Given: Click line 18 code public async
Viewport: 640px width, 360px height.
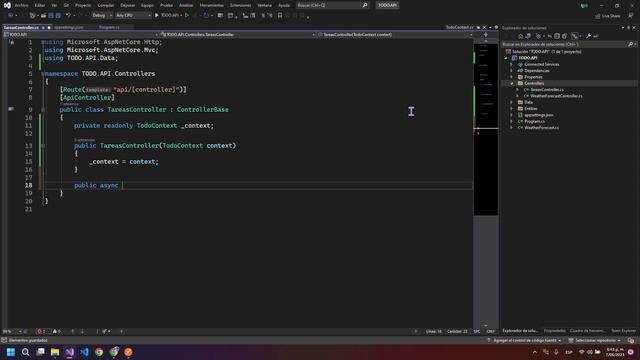Looking at the screenshot, I should click(x=96, y=185).
